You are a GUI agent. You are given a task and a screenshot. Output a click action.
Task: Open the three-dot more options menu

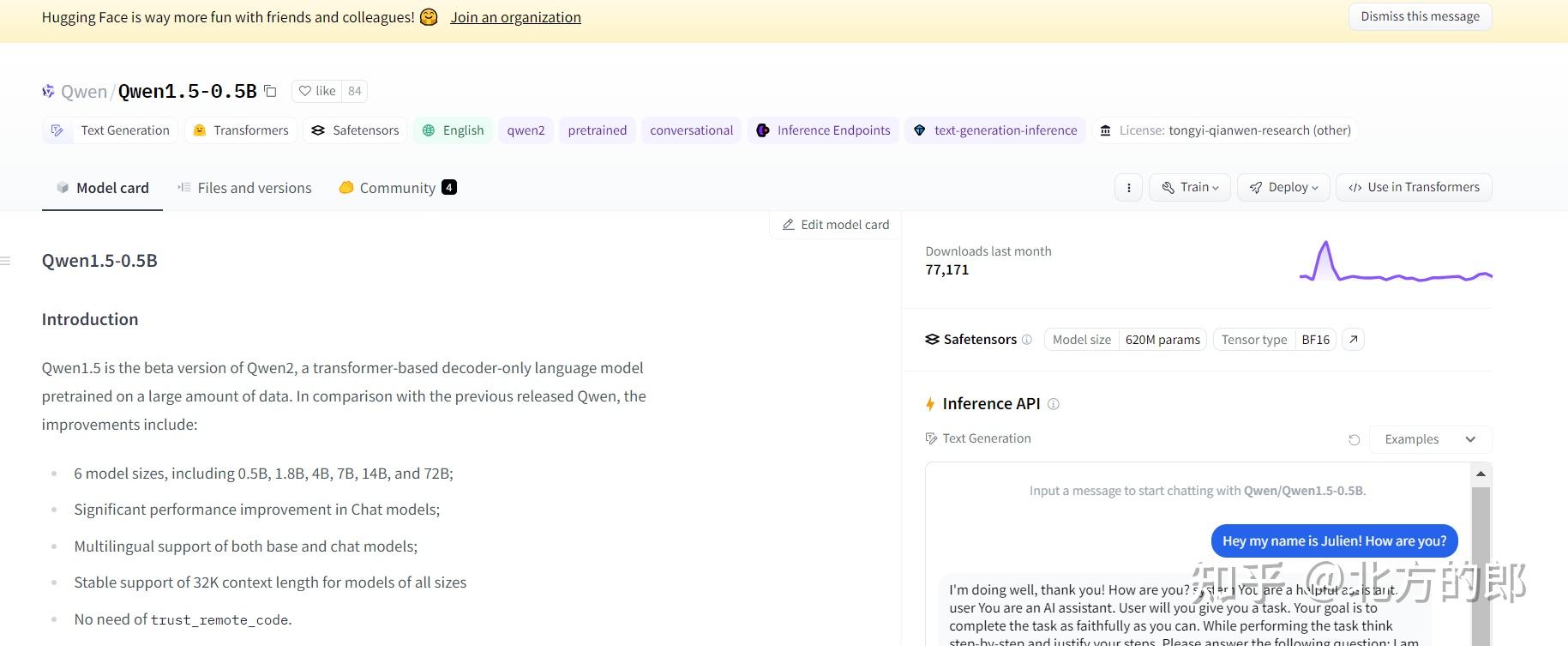[x=1129, y=188]
